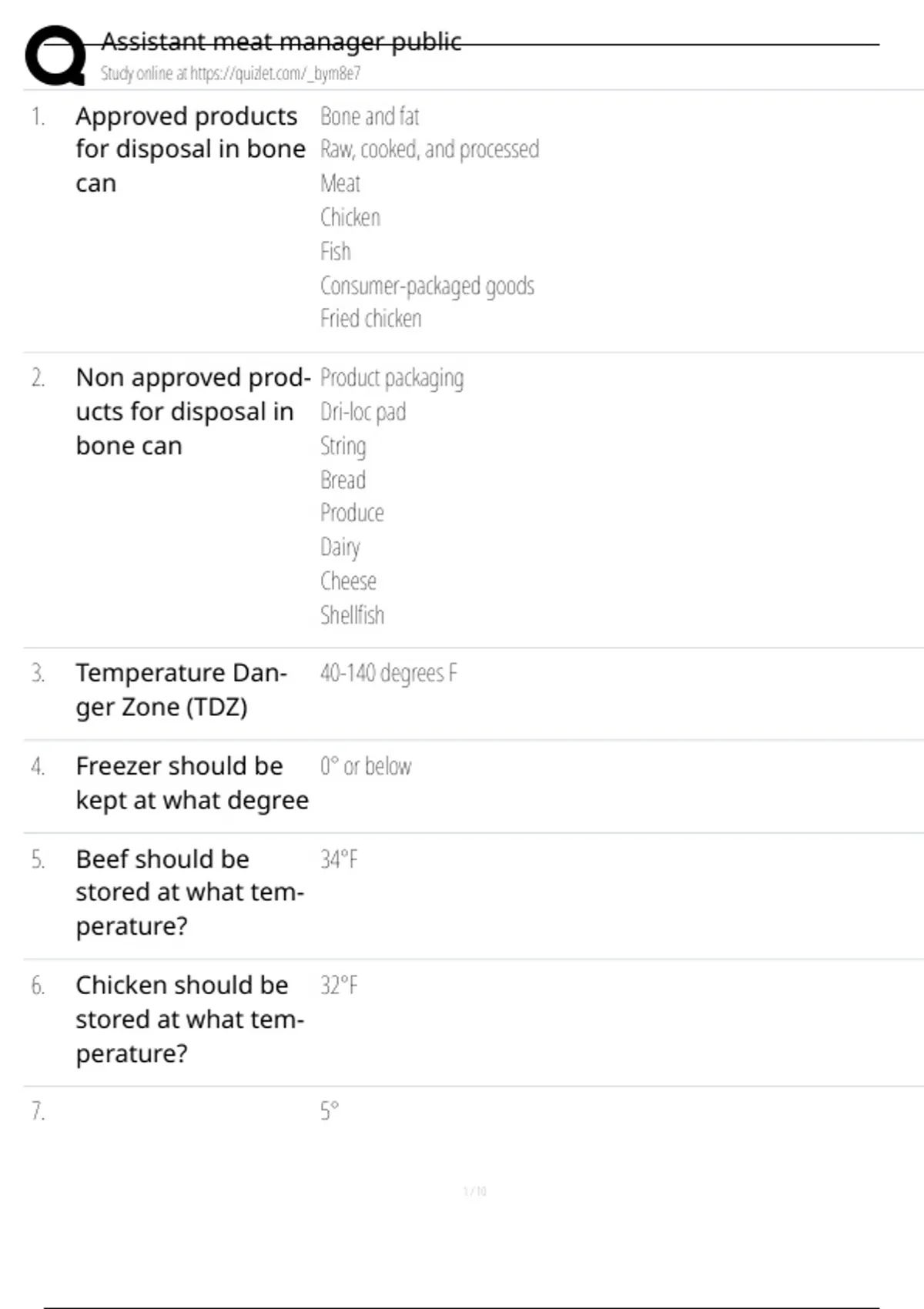Viewport: 924px width, 1309px height.
Task: Click 'Consumer-packaged goods' in first definition
Action: click(x=427, y=286)
